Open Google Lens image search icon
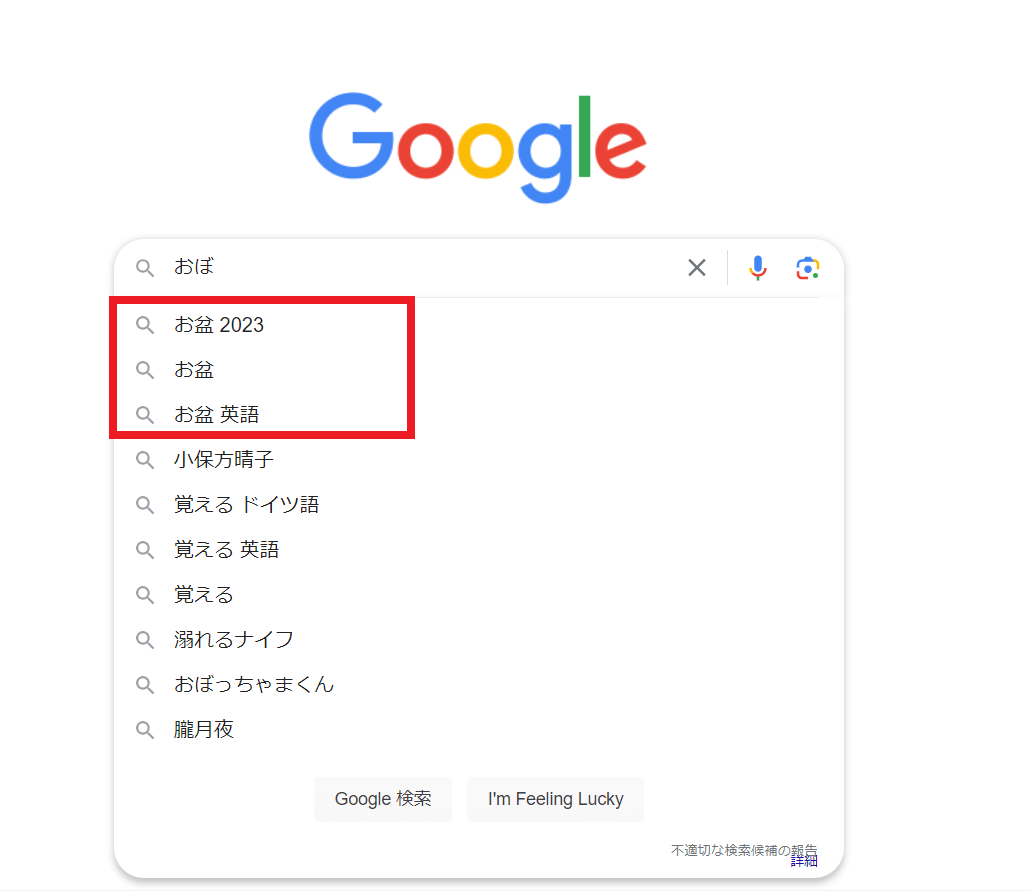 808,267
